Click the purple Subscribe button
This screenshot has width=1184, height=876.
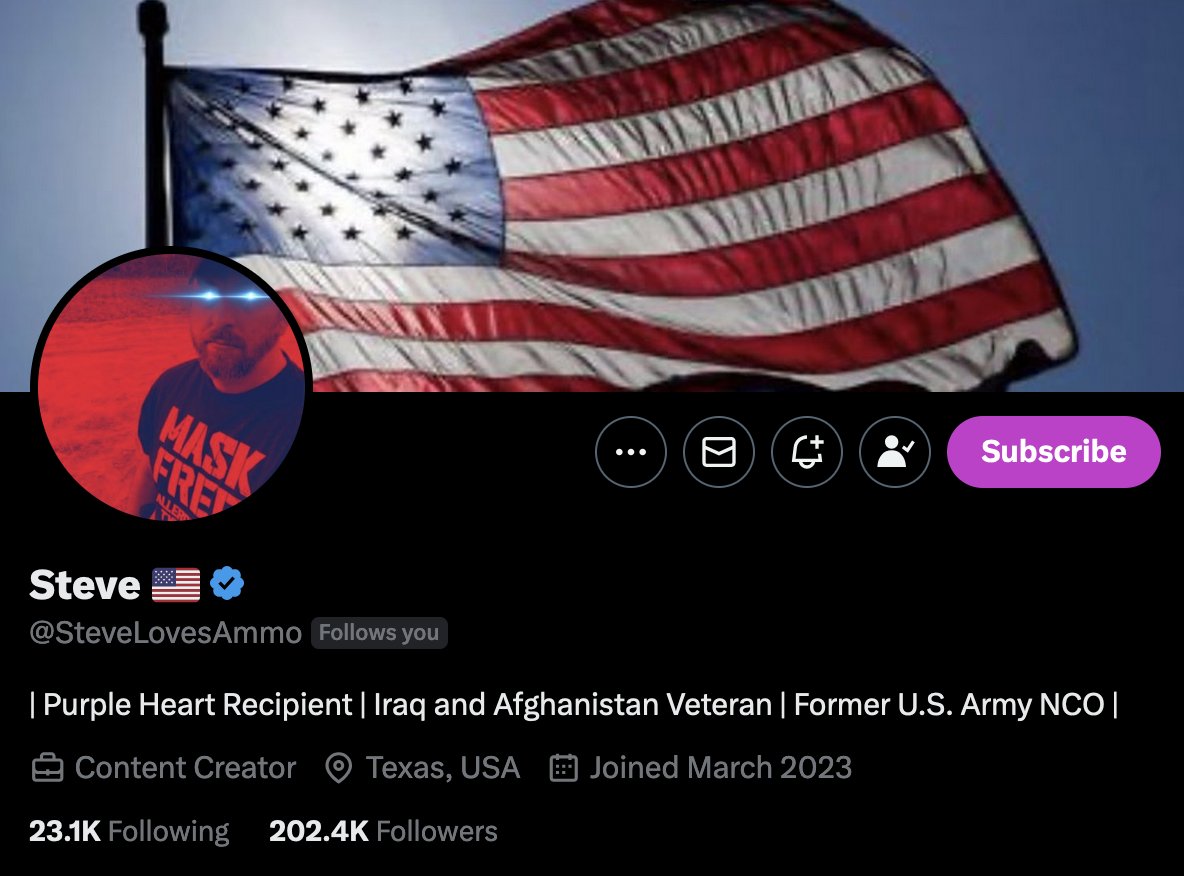1053,452
